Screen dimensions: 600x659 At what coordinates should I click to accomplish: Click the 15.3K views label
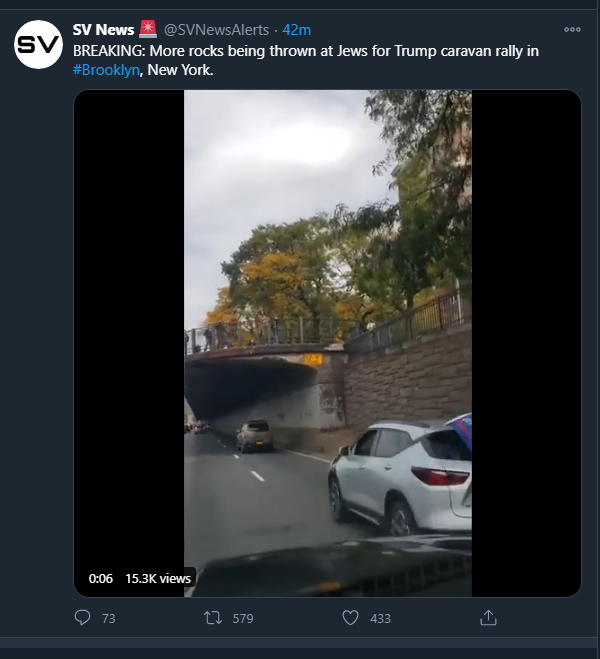pyautogui.click(x=158, y=579)
